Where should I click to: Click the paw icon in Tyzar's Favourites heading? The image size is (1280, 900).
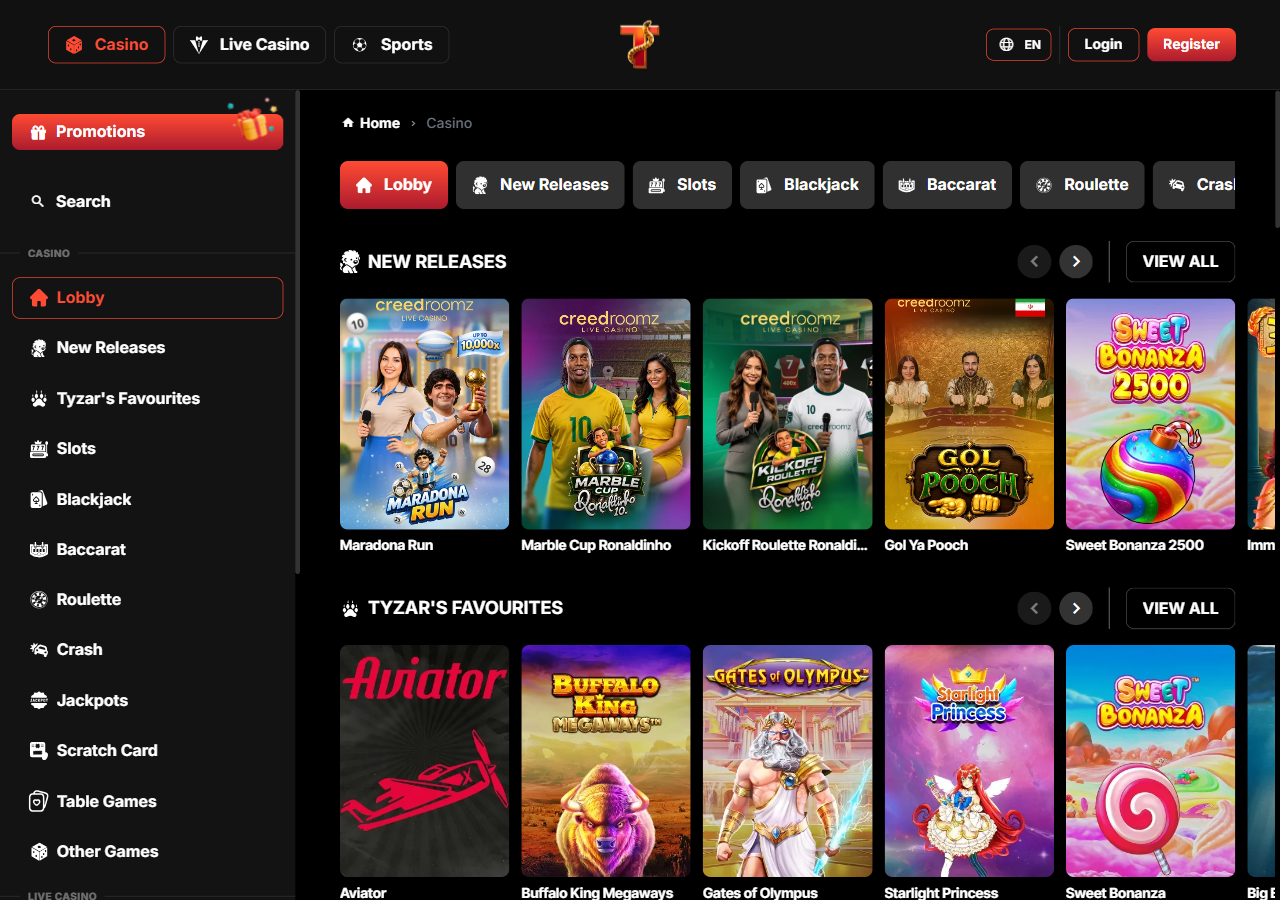point(350,608)
